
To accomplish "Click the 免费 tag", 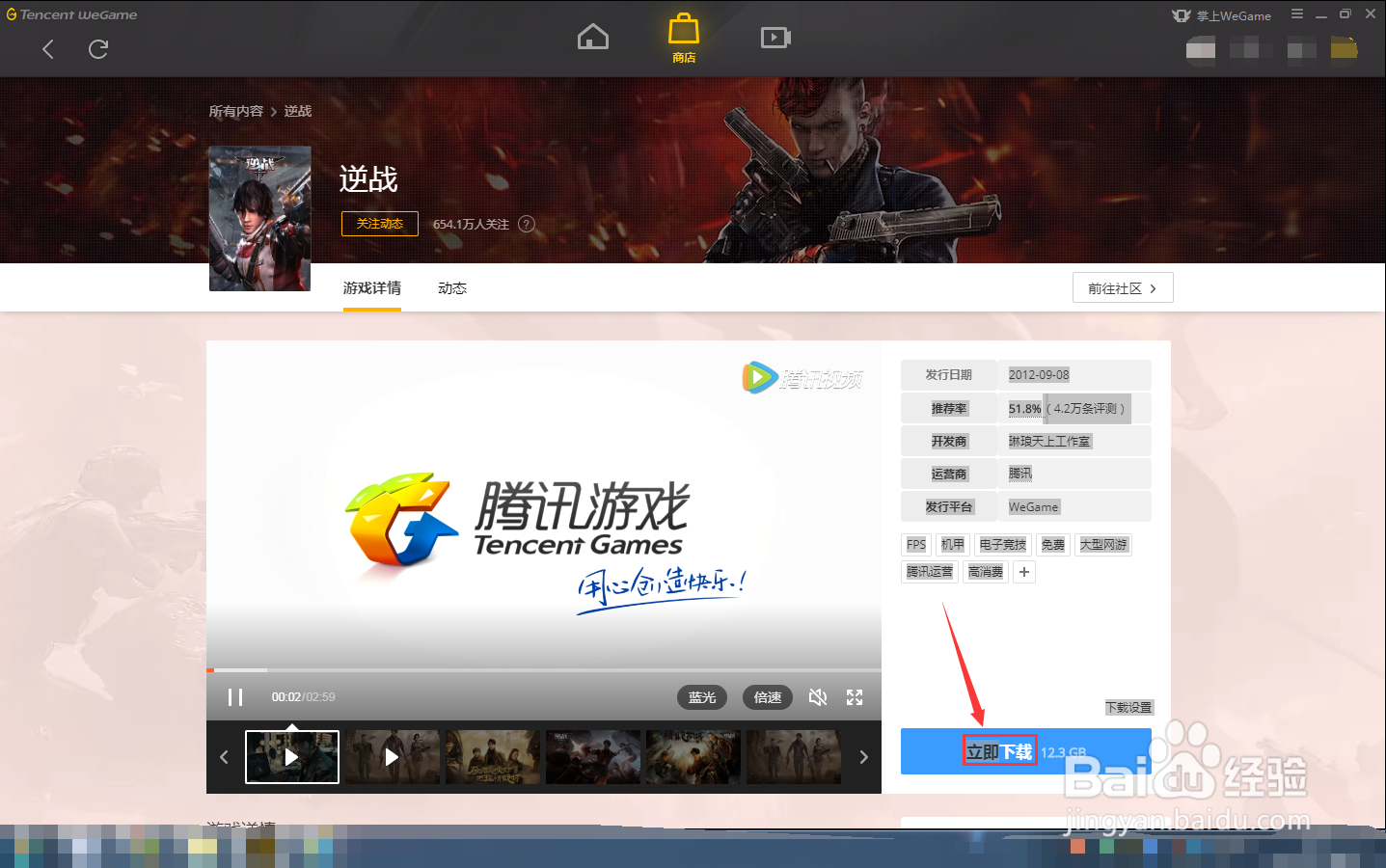I will pyautogui.click(x=1053, y=545).
